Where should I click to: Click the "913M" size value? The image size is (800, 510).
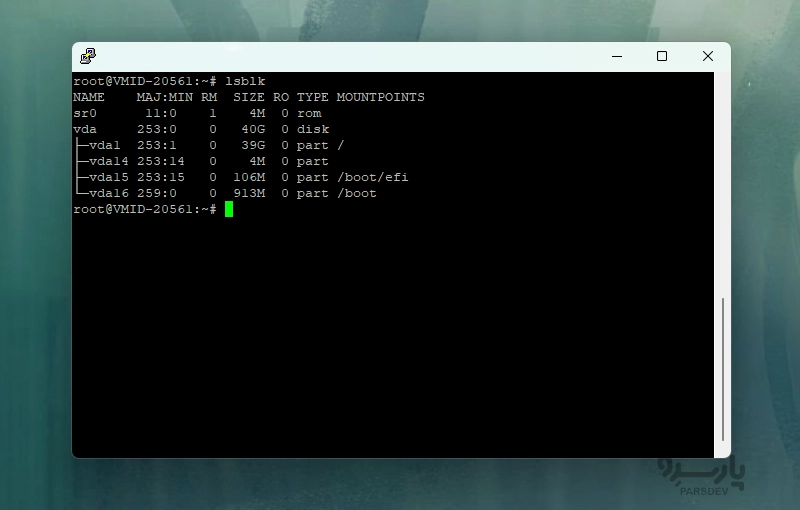click(249, 193)
